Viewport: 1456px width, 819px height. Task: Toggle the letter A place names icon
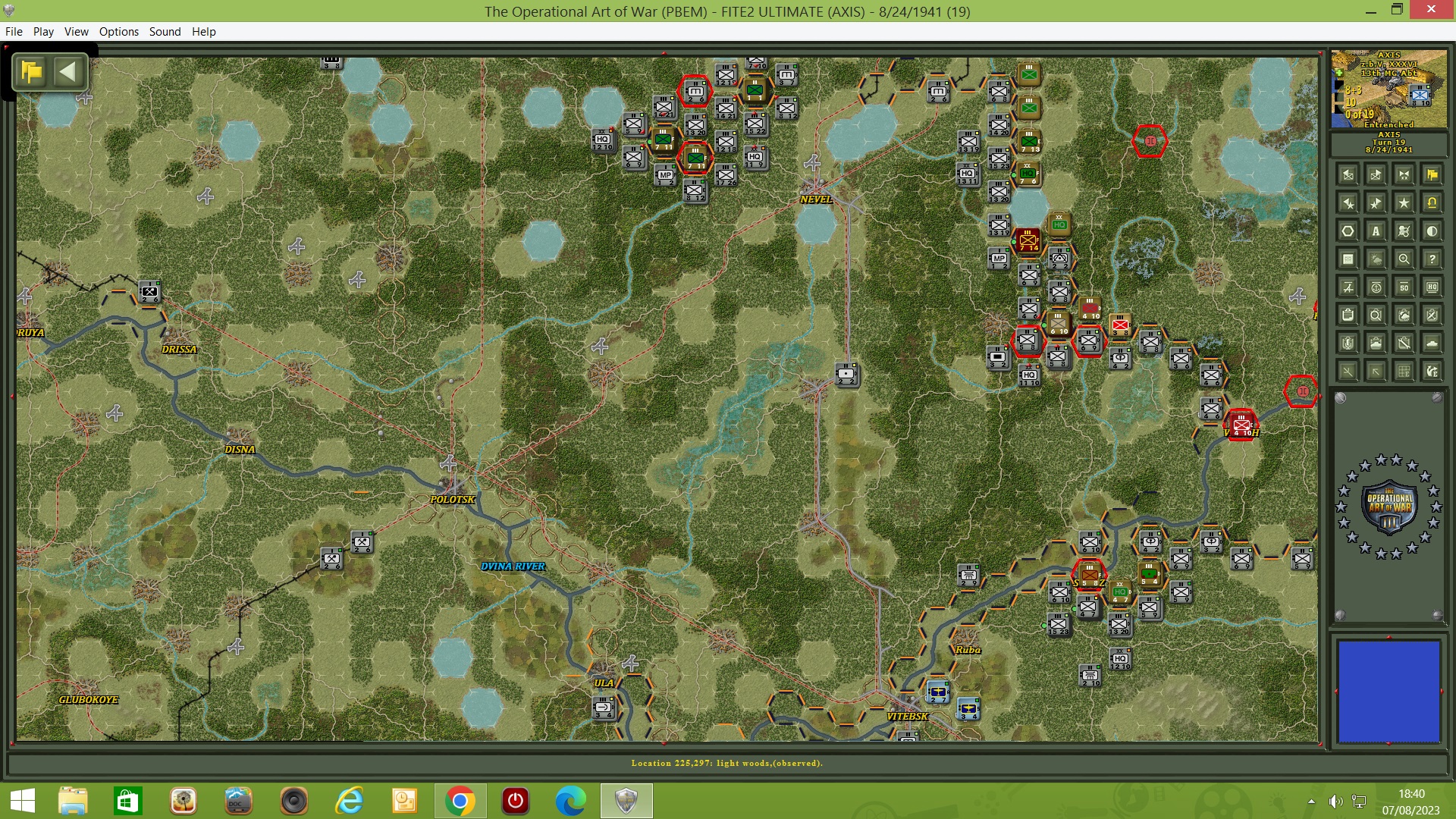(x=1376, y=231)
